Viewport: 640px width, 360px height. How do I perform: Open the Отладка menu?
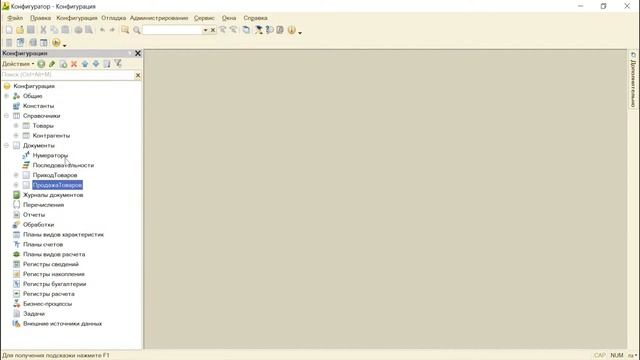click(x=113, y=18)
